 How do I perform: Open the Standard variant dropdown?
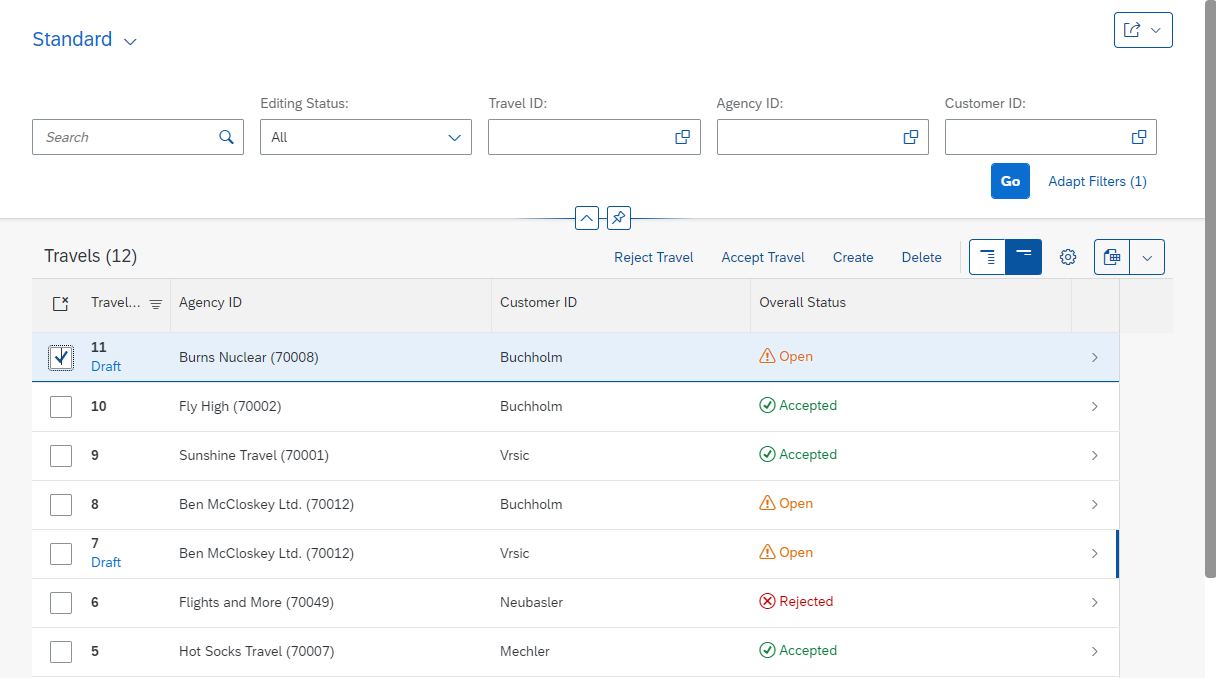click(130, 41)
